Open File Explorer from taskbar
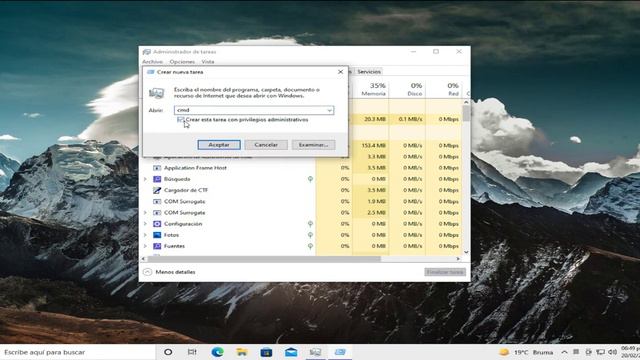The height and width of the screenshot is (360, 640). tap(242, 352)
